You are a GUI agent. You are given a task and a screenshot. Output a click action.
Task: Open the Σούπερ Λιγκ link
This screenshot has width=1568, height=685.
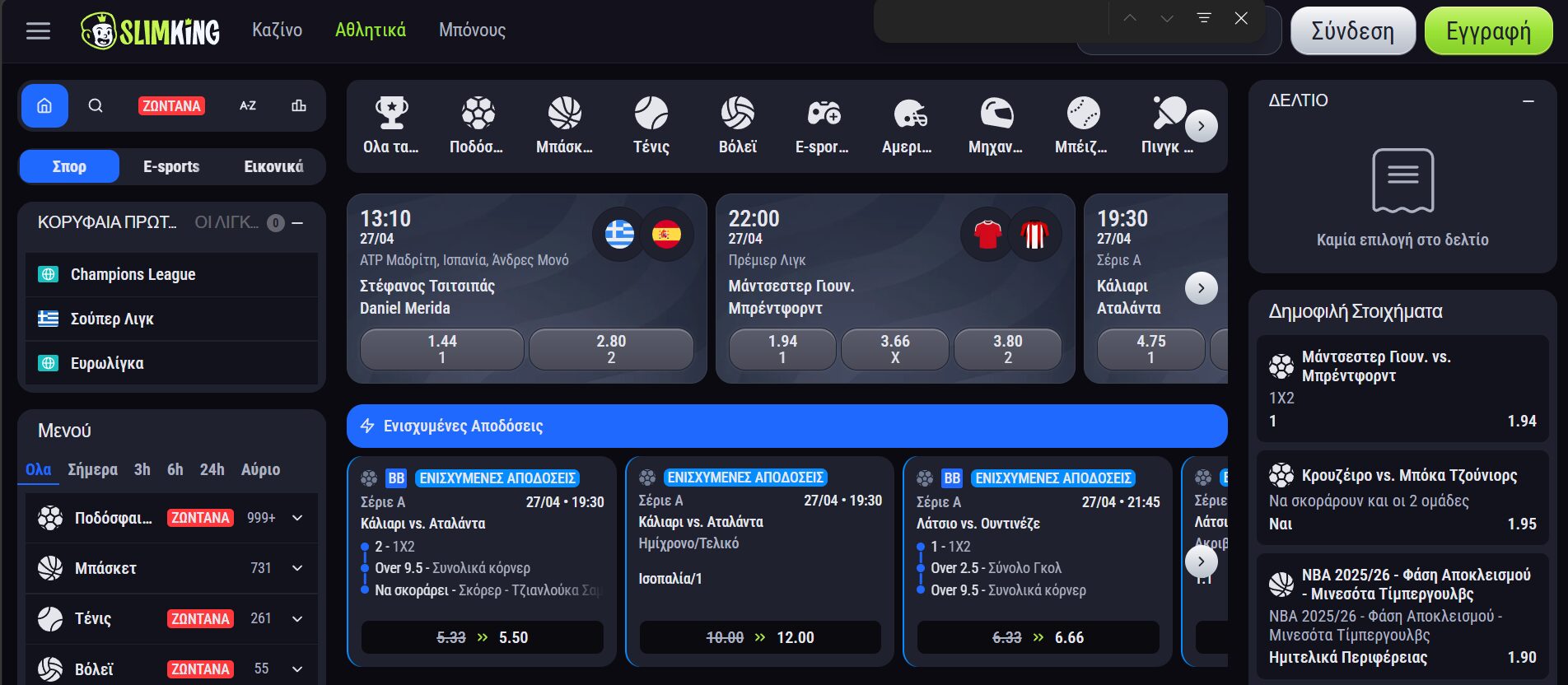pos(172,319)
